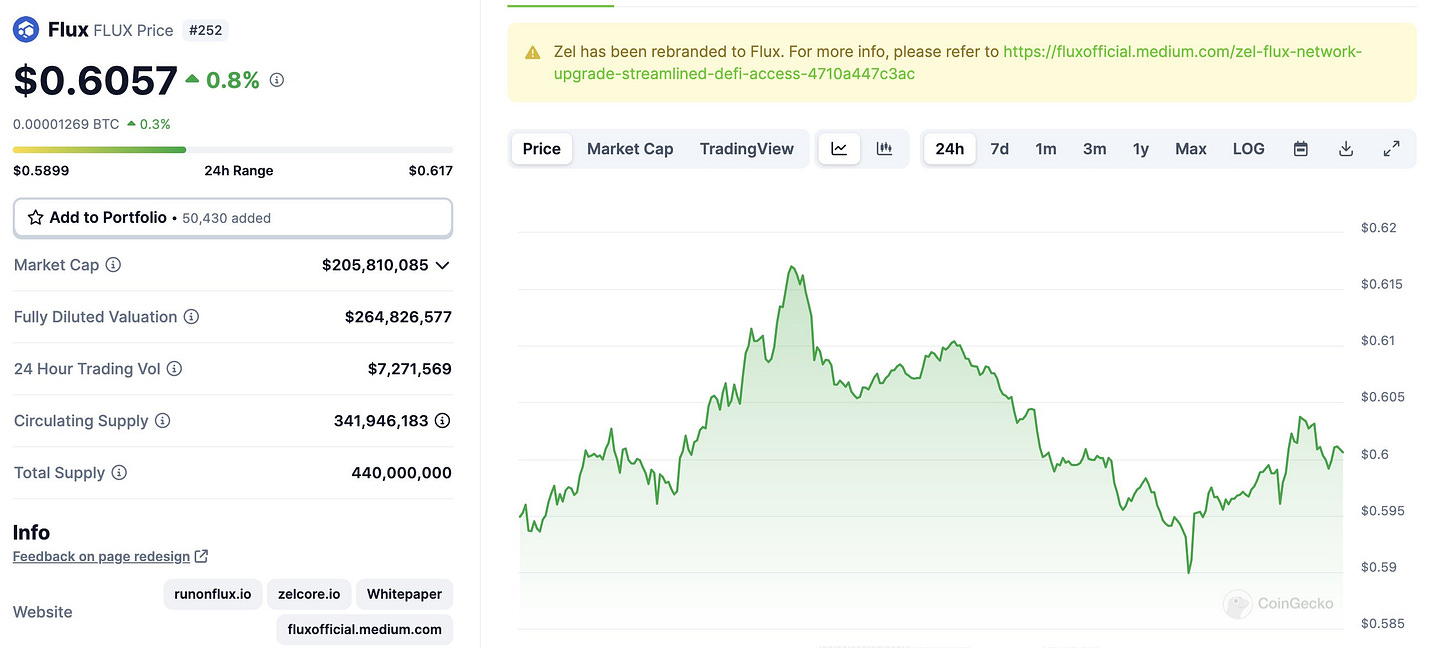Select the Price chart tab
Screen dimensions: 1456x648
542,149
